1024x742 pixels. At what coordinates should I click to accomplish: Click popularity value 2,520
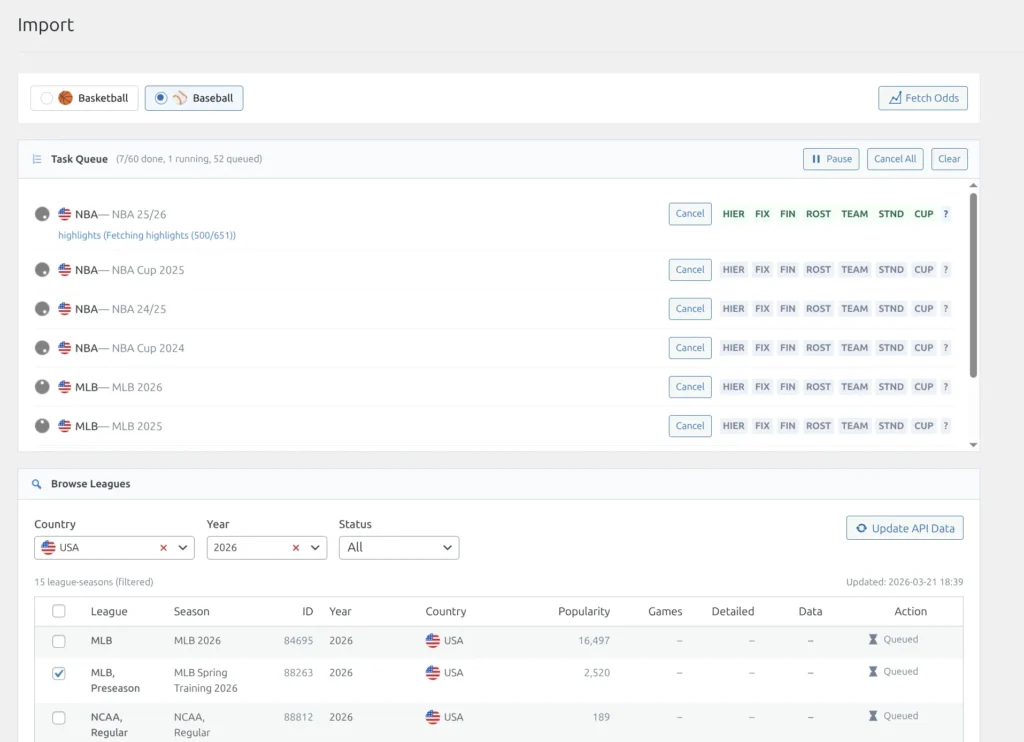[x=597, y=673]
